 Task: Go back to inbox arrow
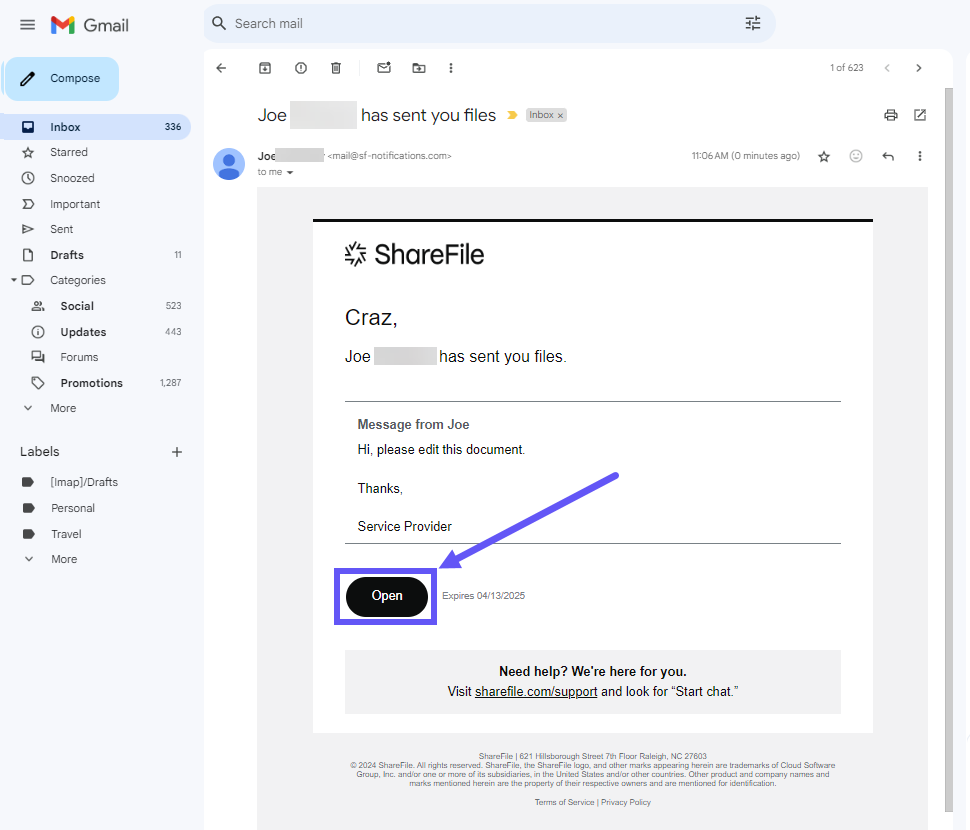pos(221,68)
